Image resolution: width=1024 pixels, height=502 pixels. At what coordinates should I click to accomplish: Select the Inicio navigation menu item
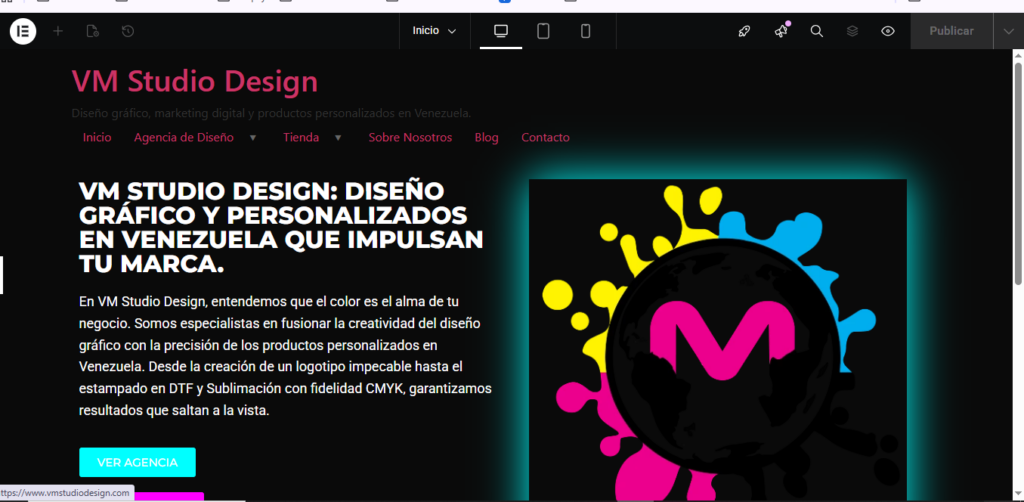pyautogui.click(x=97, y=138)
